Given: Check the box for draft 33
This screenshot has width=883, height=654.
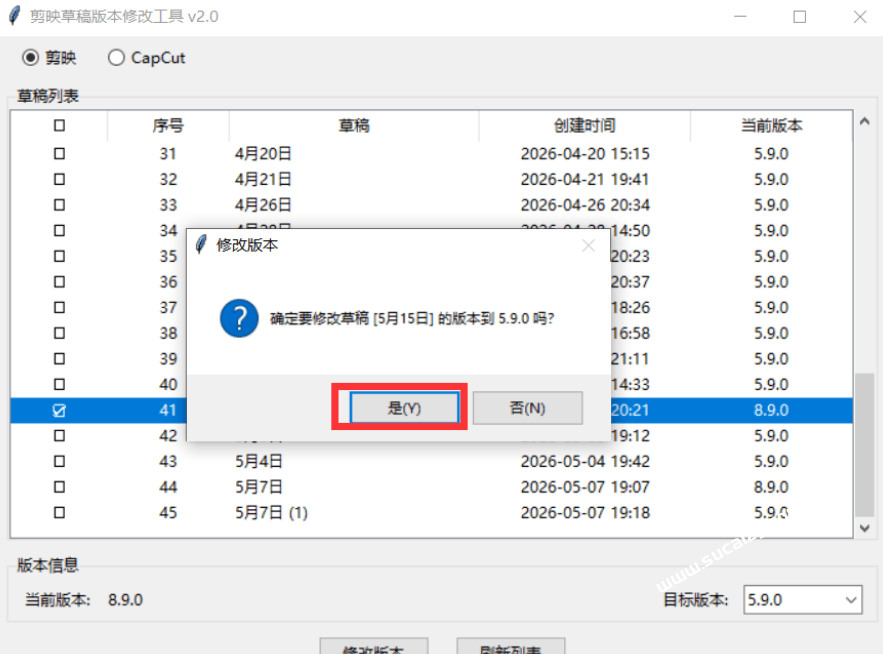Looking at the screenshot, I should click(59, 204).
